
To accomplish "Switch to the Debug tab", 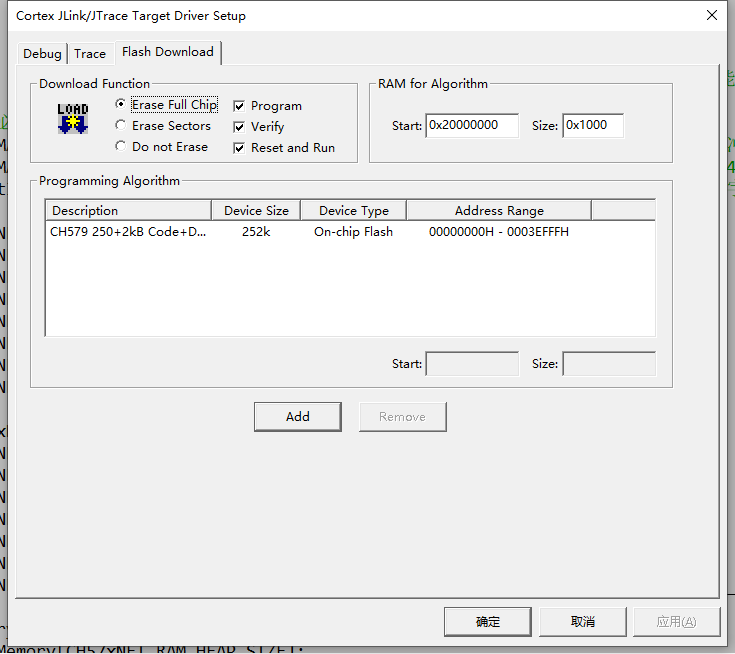I will point(42,54).
